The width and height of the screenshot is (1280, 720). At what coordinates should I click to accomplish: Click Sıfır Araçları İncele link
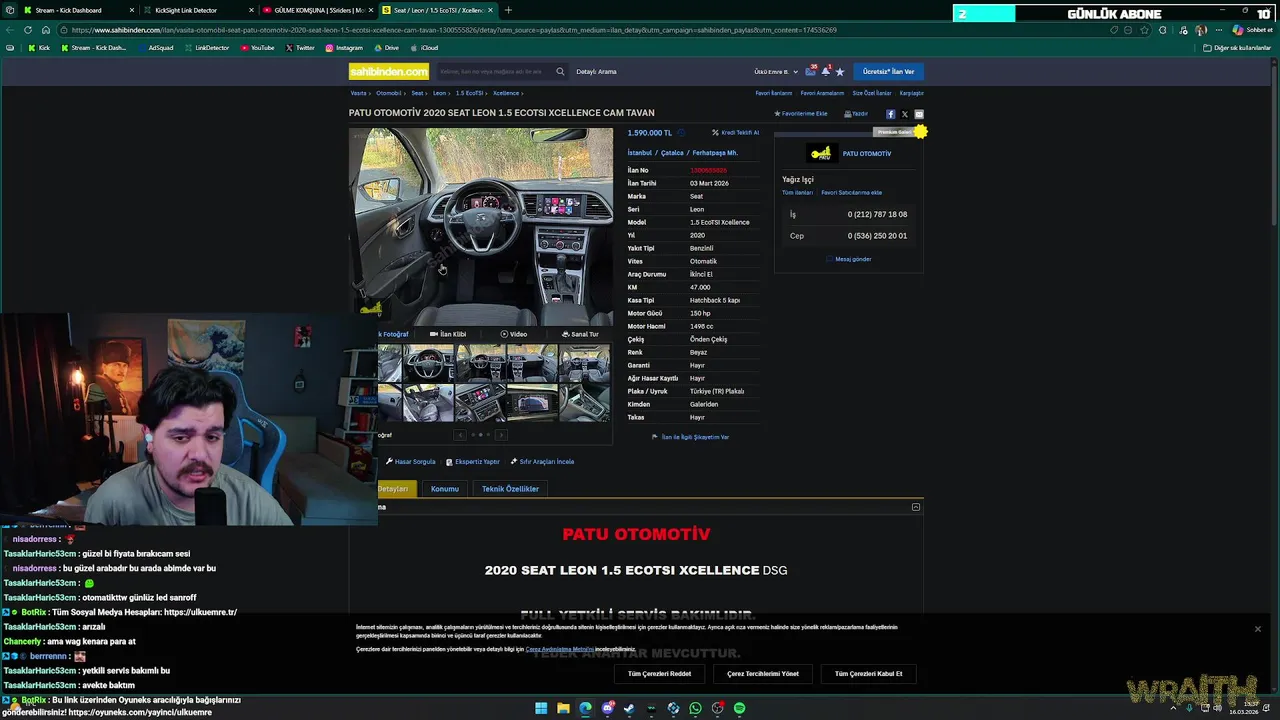tap(542, 462)
